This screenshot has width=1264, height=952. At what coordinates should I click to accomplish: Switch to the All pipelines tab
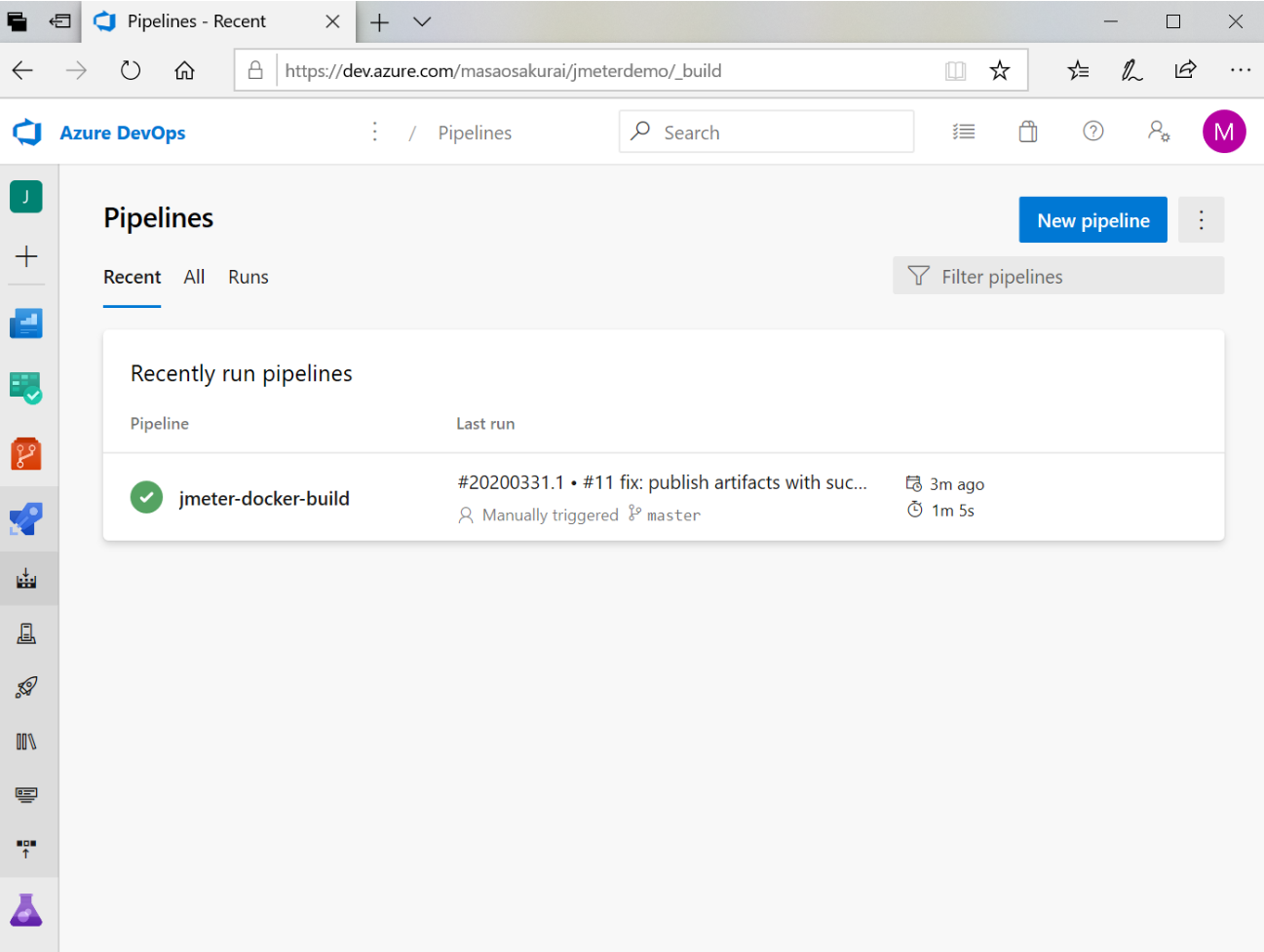[194, 277]
